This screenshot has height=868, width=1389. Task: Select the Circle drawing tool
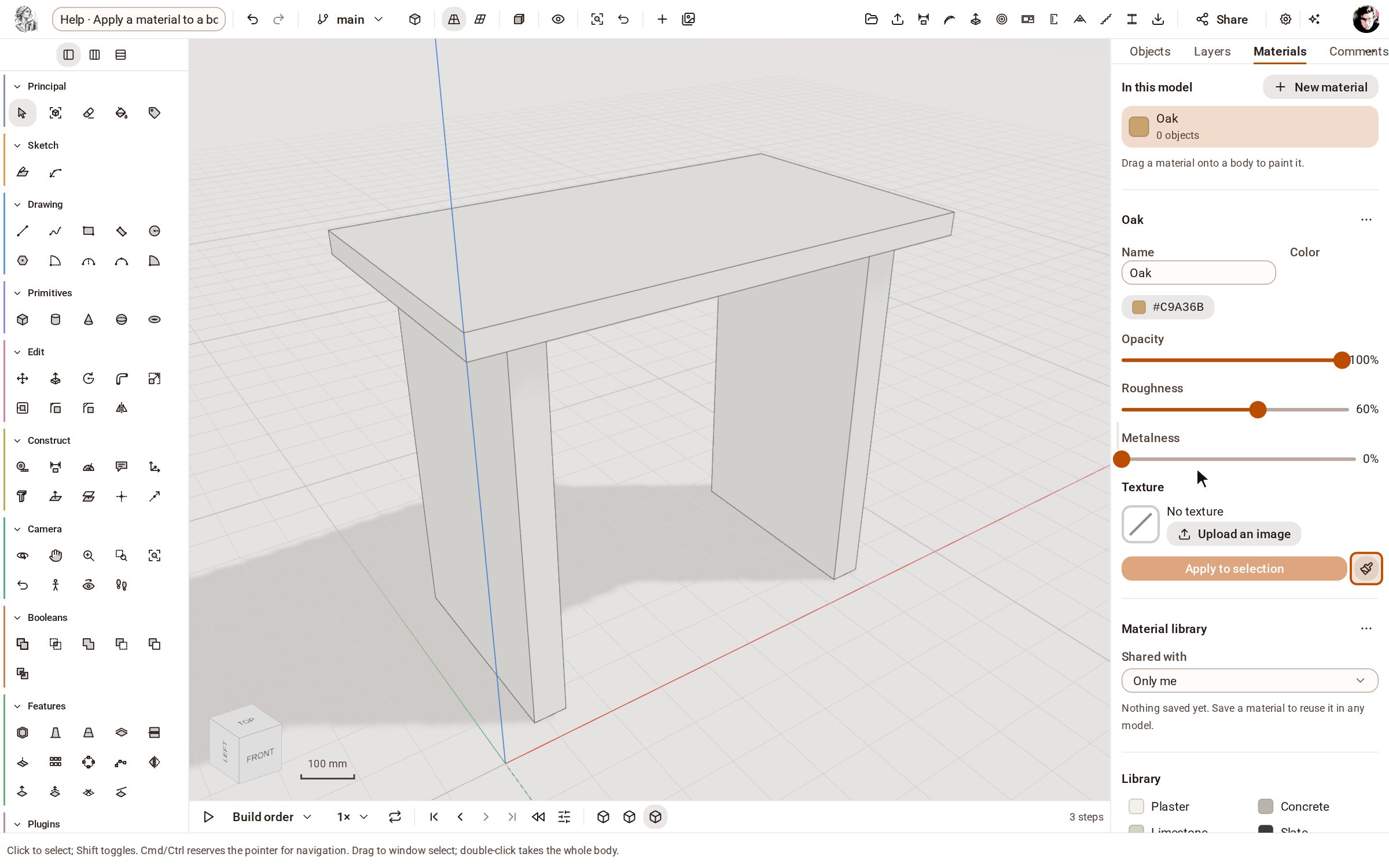tap(155, 231)
